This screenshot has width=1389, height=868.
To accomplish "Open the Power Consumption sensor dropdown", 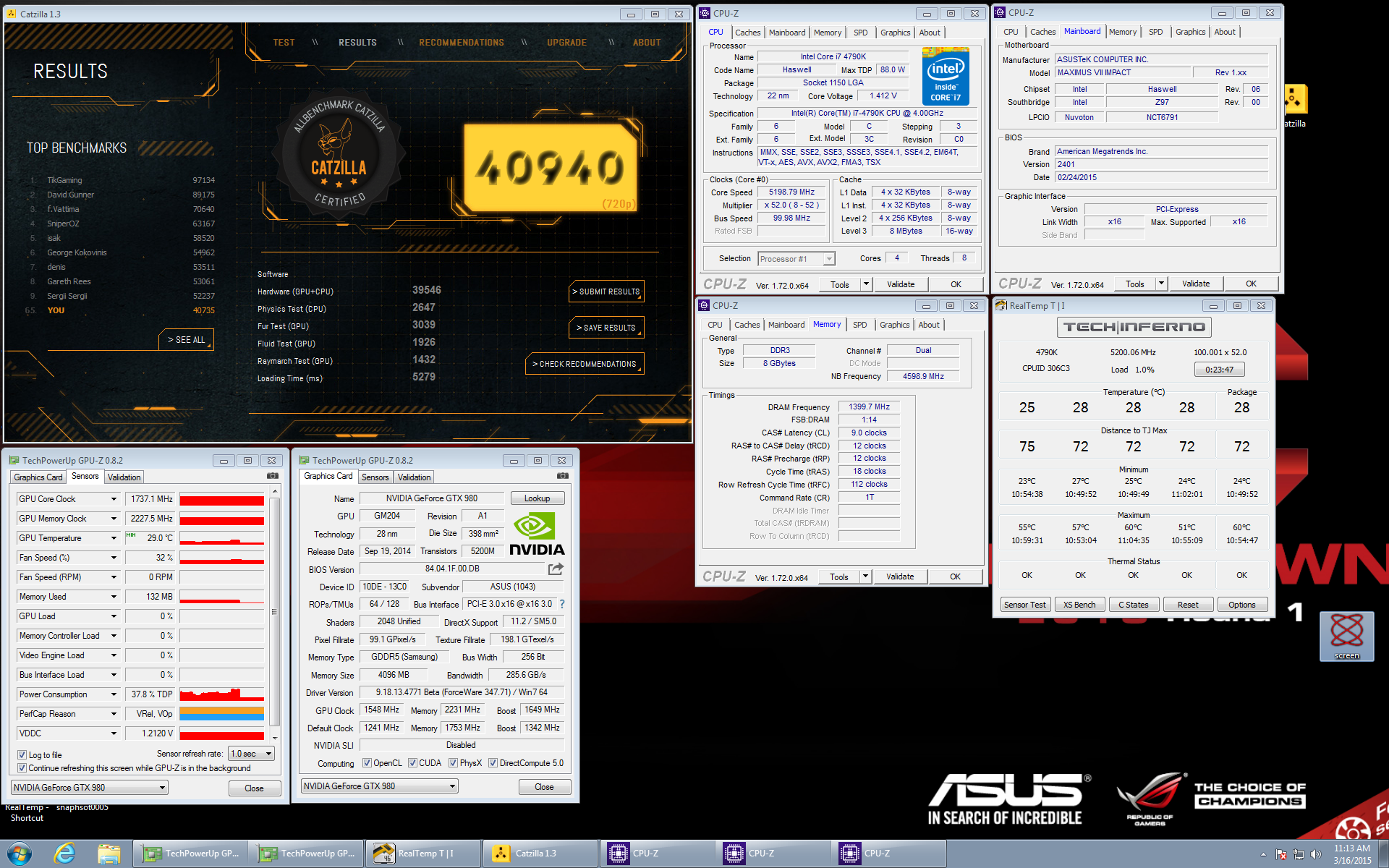I will [114, 694].
